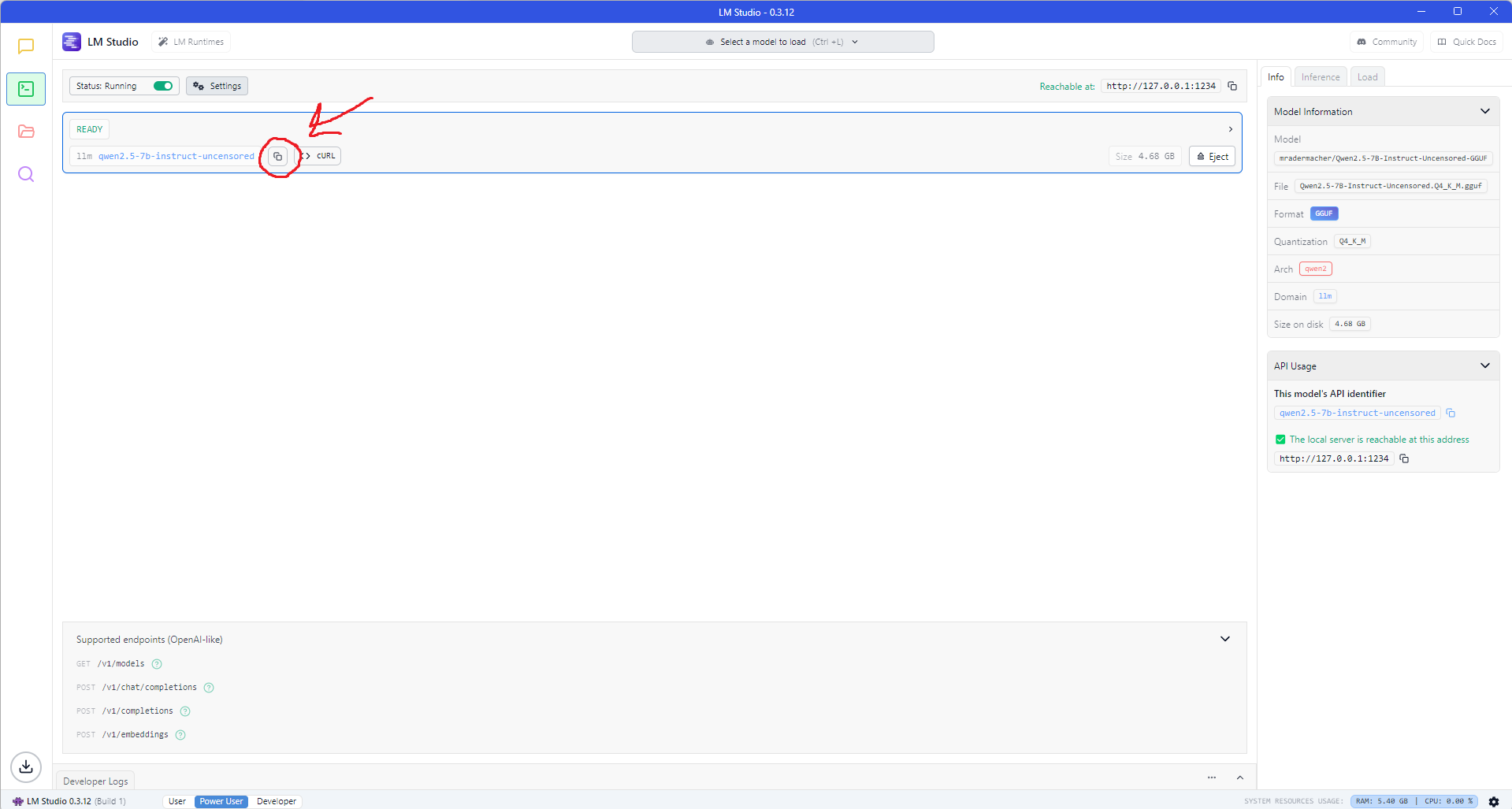The width and height of the screenshot is (1512, 809).
Task: Click the qwen2.5-7b-instruct-uncensored model name in card
Action: coord(176,156)
